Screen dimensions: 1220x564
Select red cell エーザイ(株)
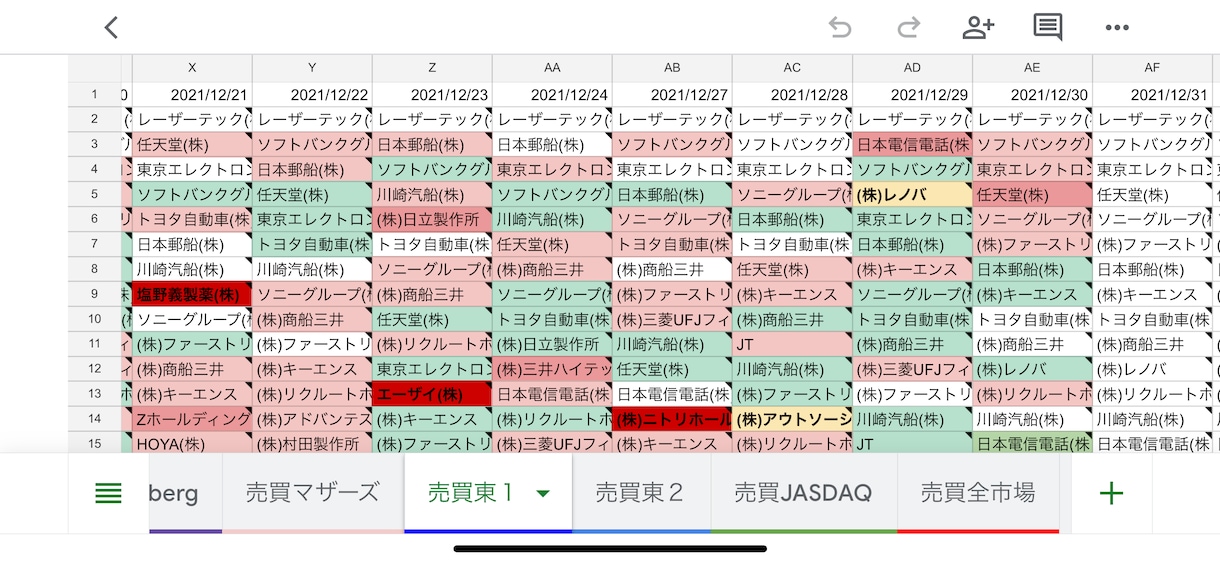click(432, 395)
